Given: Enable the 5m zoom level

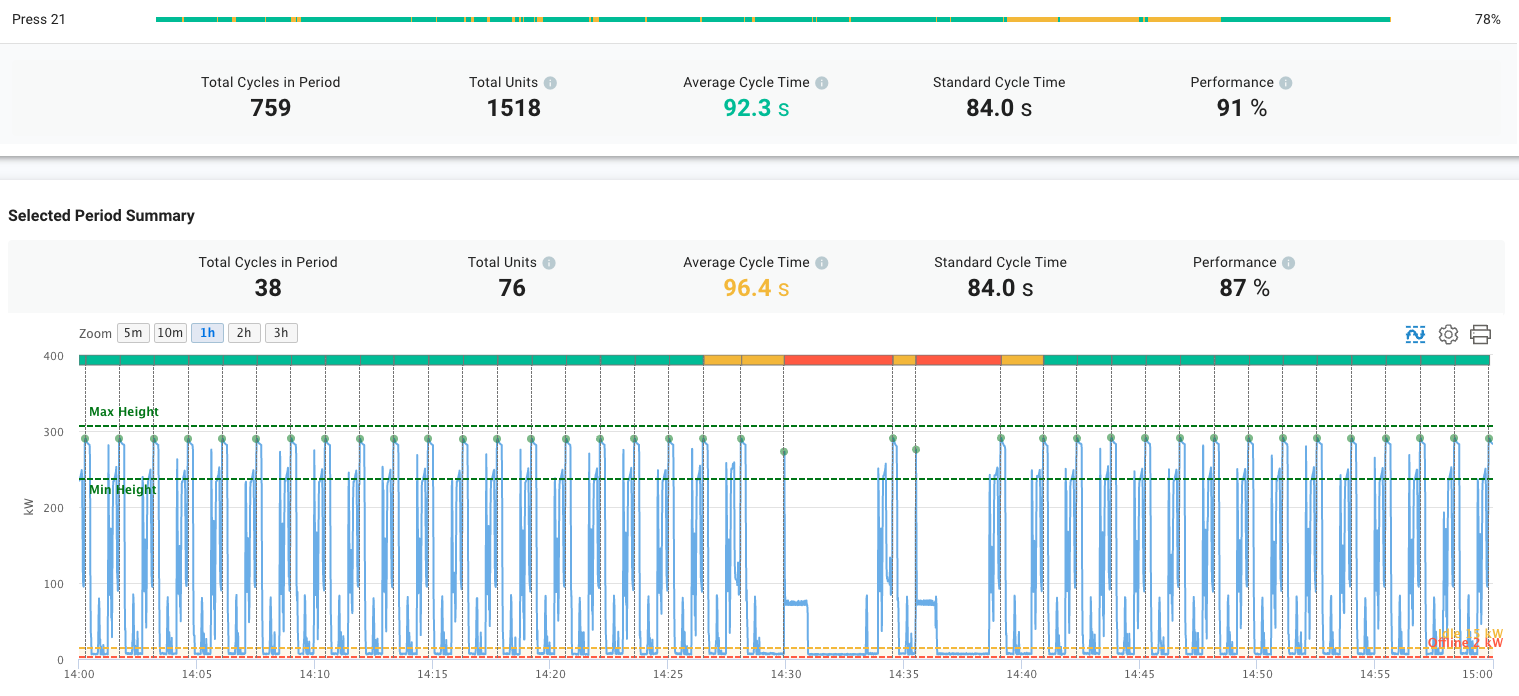Looking at the screenshot, I should [x=133, y=332].
